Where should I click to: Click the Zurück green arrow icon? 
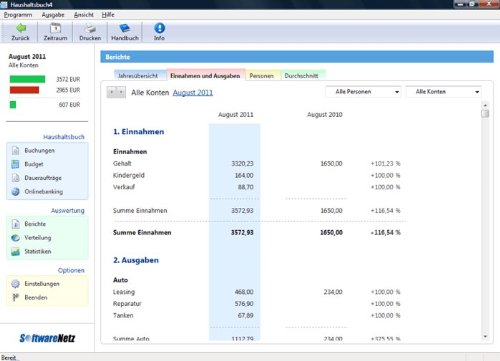click(x=21, y=28)
